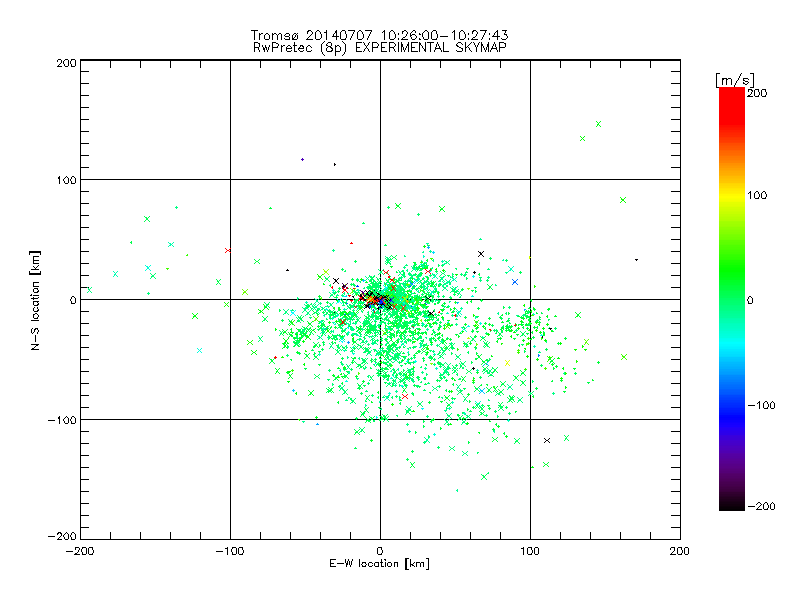Click the purple dot above the 100 km gridline
800x600 pixels.
pos(303,160)
